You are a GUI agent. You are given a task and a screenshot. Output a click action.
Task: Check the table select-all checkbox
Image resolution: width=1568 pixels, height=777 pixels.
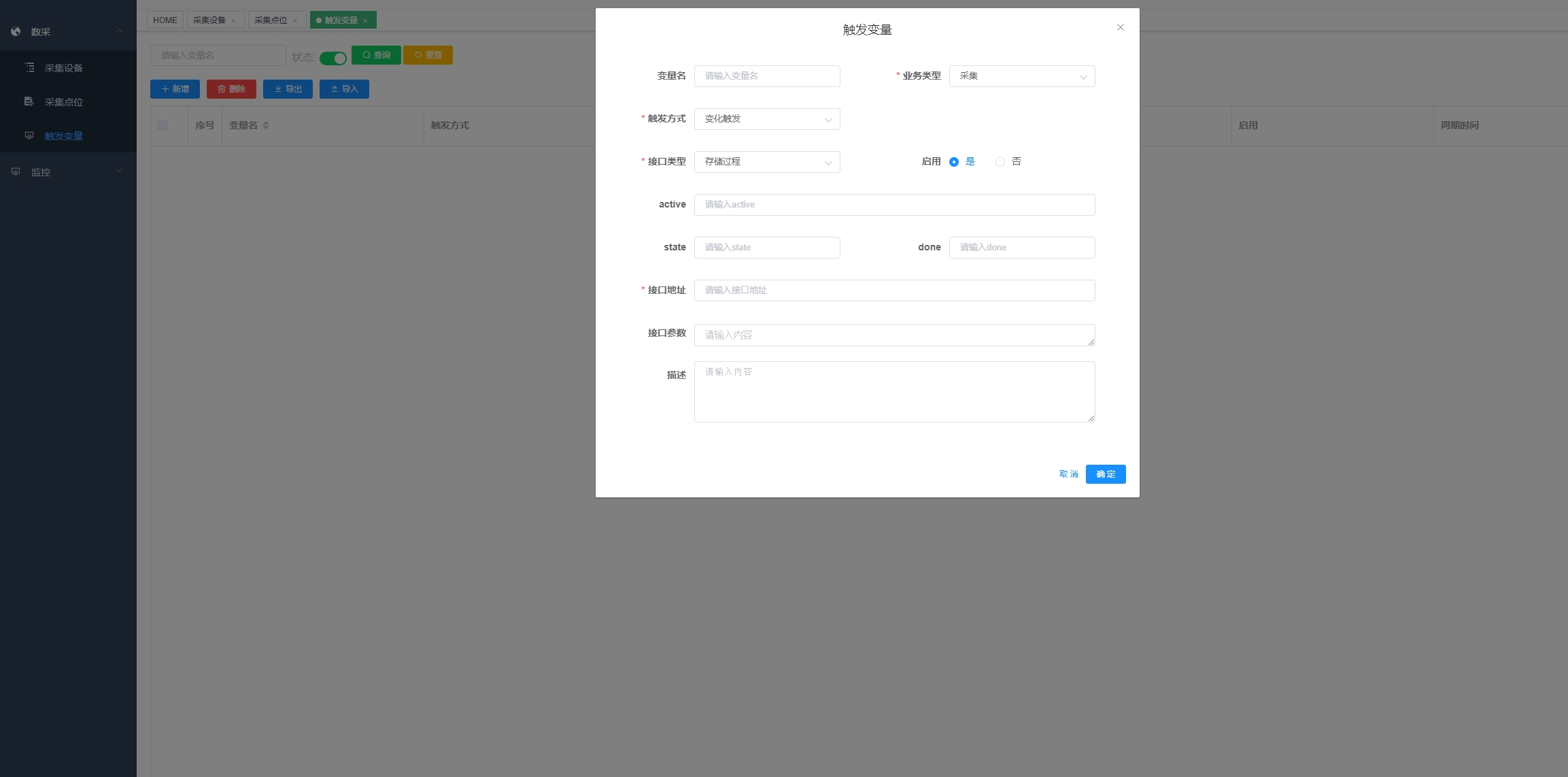pyautogui.click(x=163, y=125)
